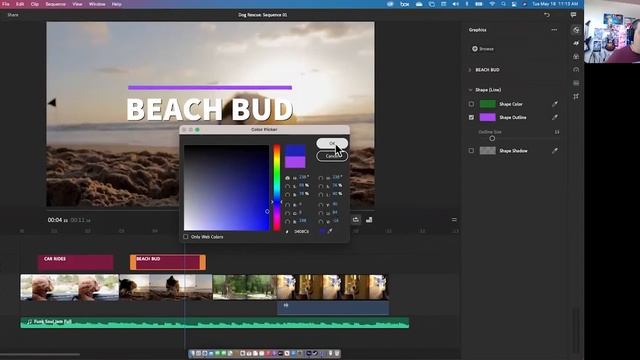Open the Window menu

coord(97,4)
